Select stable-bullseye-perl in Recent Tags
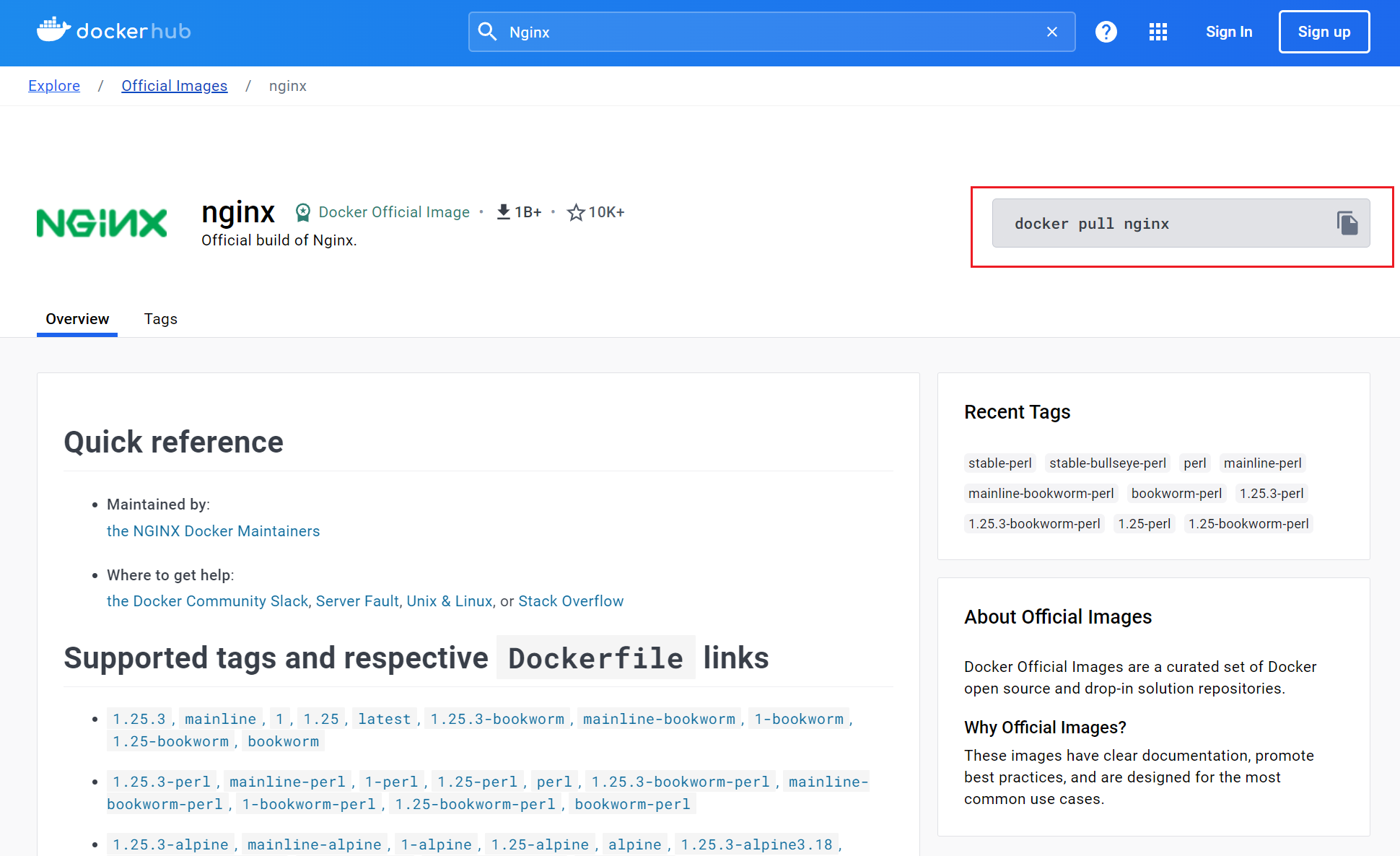Screen dimensions: 1400x856 click(1107, 463)
